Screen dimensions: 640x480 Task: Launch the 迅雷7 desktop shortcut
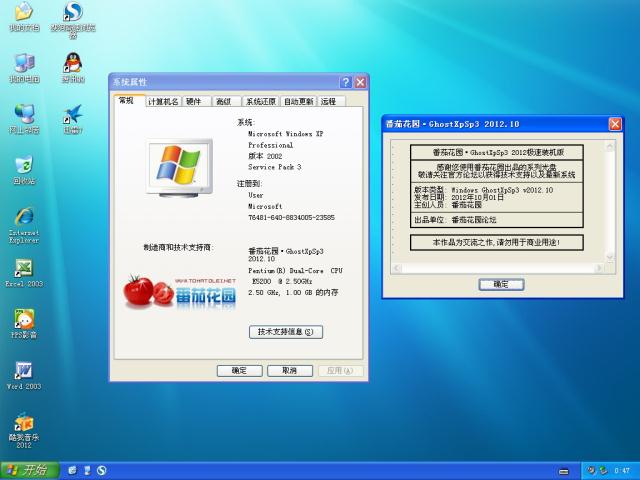[x=72, y=114]
